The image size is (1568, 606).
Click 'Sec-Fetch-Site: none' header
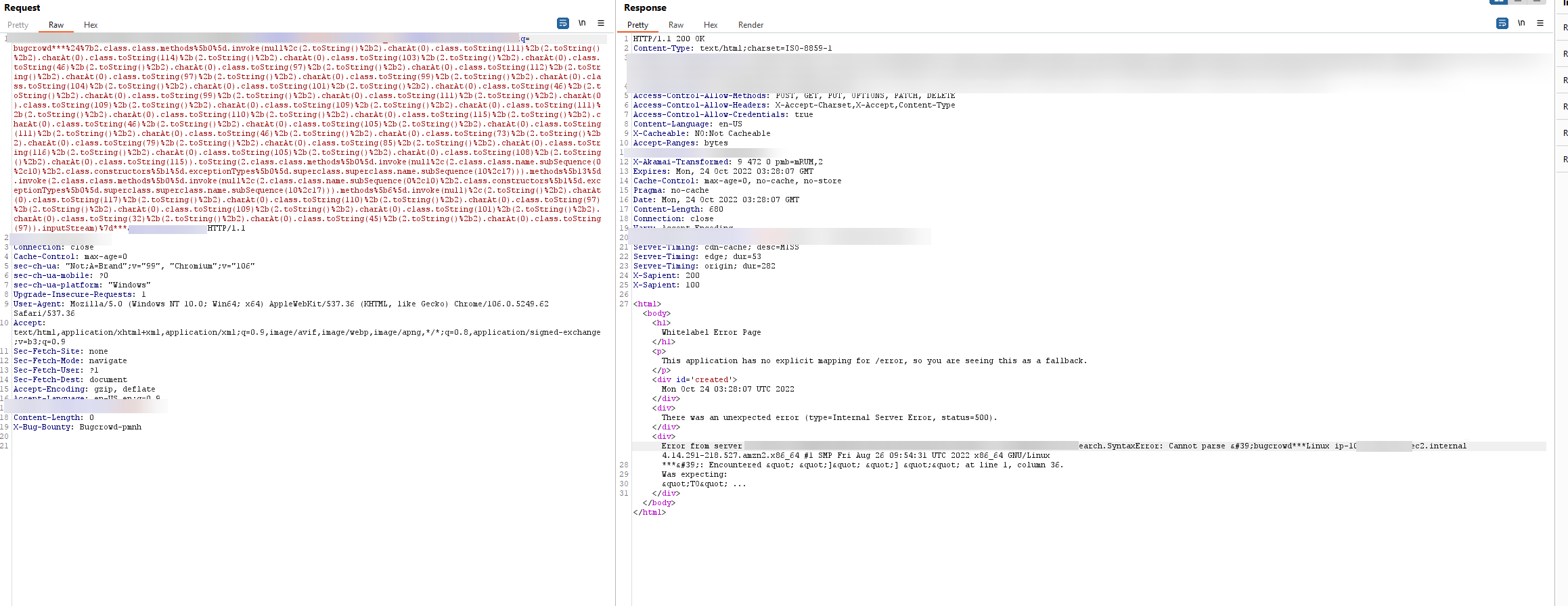click(61, 352)
